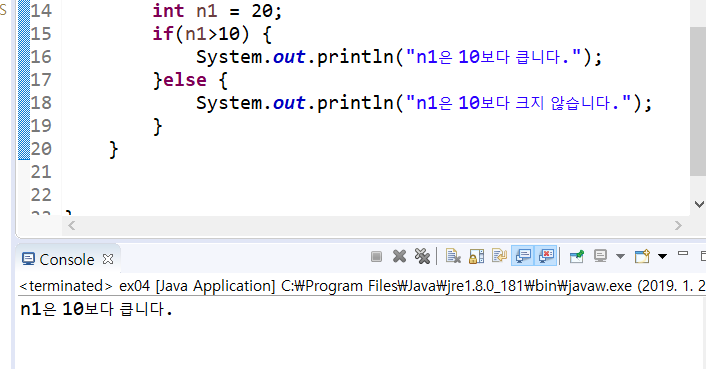
Task: Click the javaw.exe path in the console header
Action: (x=457, y=286)
